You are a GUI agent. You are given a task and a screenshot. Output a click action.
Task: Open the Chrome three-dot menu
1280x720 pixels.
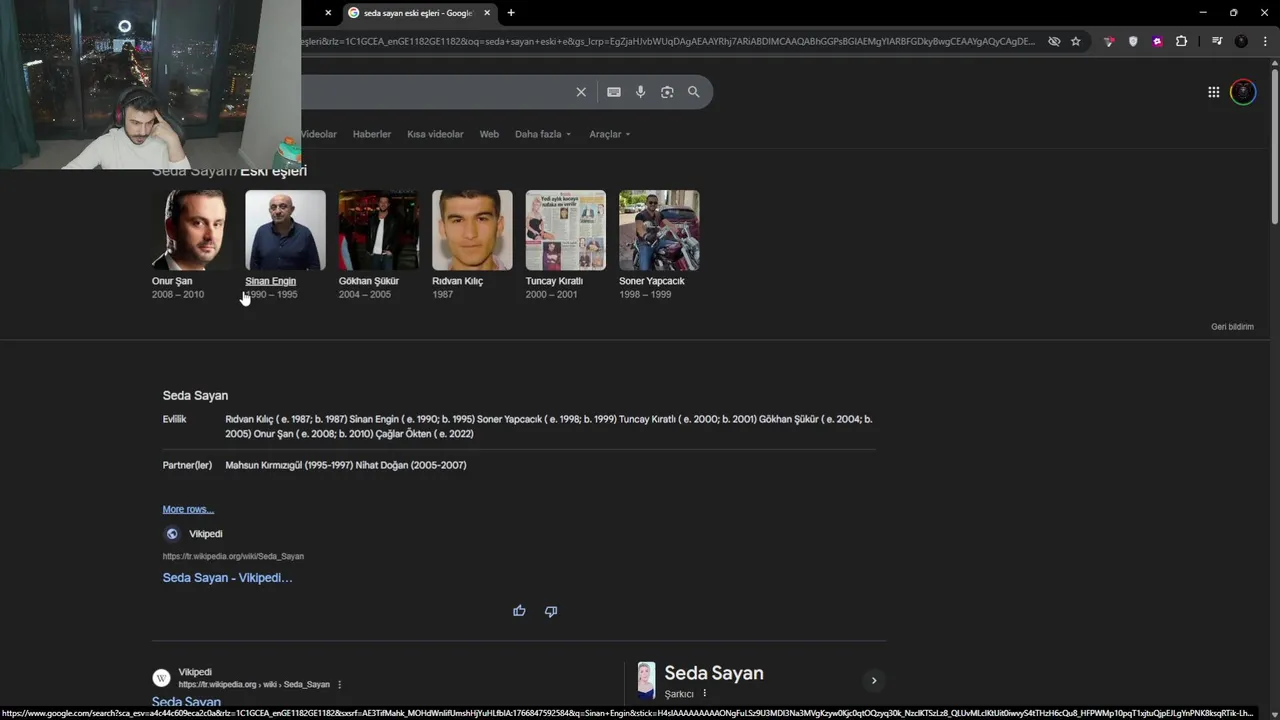(x=1265, y=41)
